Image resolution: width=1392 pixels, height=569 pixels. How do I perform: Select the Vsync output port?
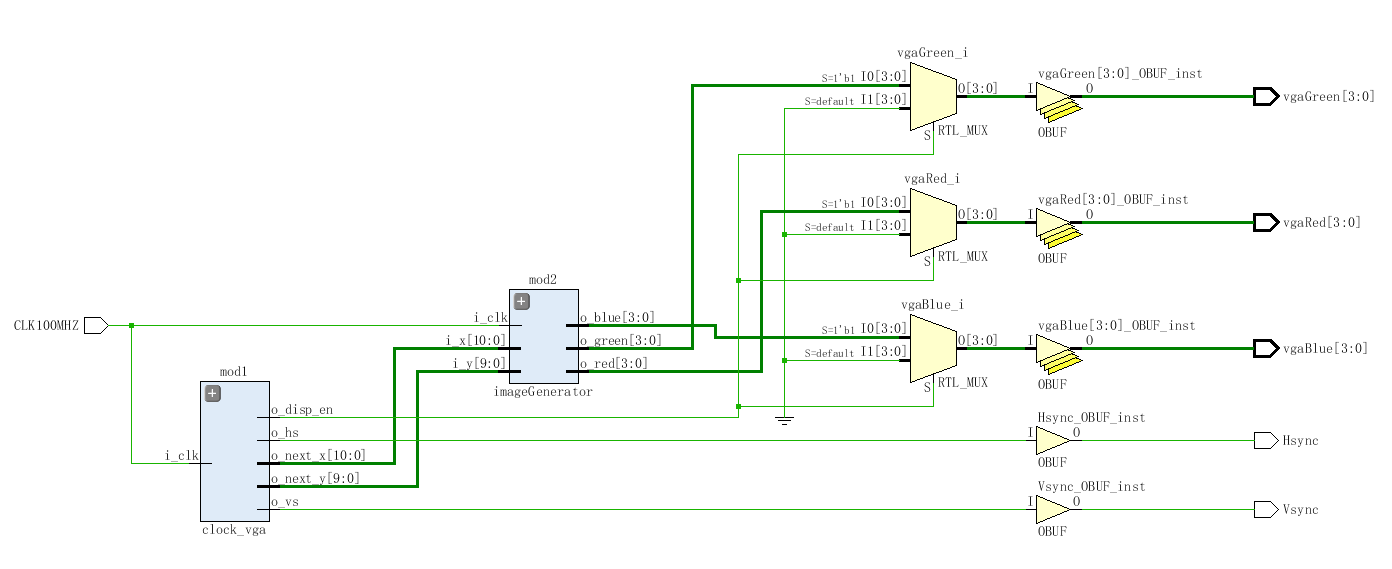(x=1266, y=510)
